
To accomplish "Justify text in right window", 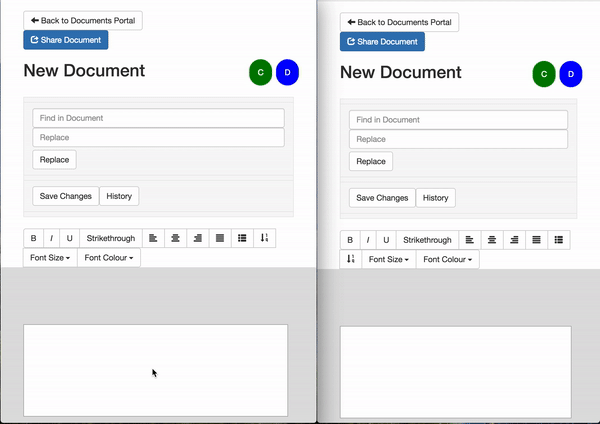I will click(x=536, y=240).
